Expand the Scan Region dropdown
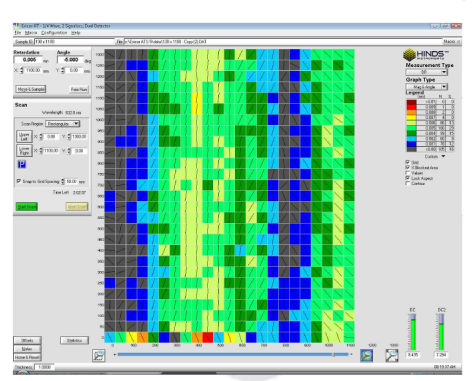The image size is (474, 381). [63, 124]
